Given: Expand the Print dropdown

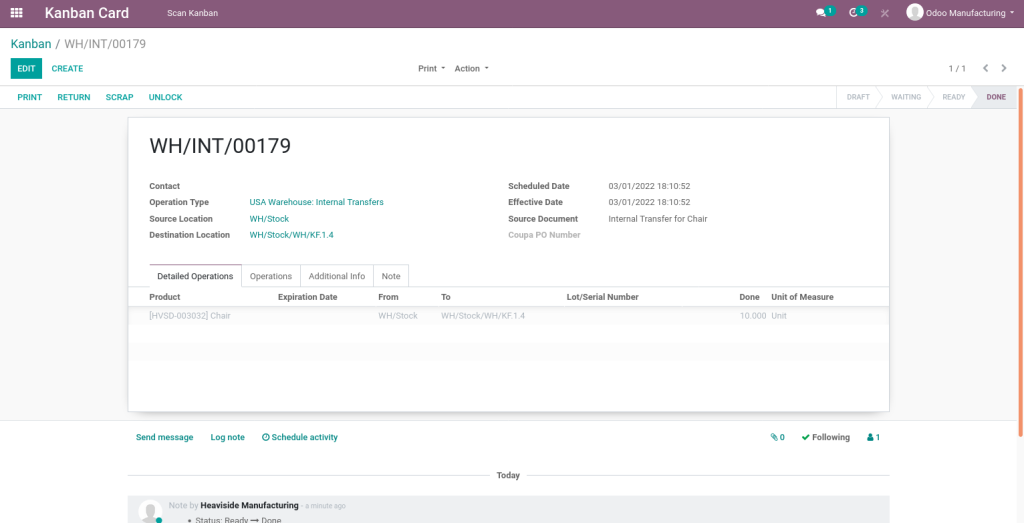Looking at the screenshot, I should click(x=431, y=69).
